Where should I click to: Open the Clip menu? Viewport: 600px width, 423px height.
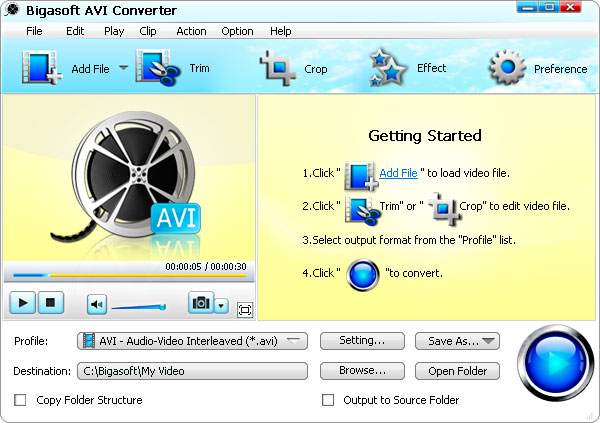tap(148, 31)
